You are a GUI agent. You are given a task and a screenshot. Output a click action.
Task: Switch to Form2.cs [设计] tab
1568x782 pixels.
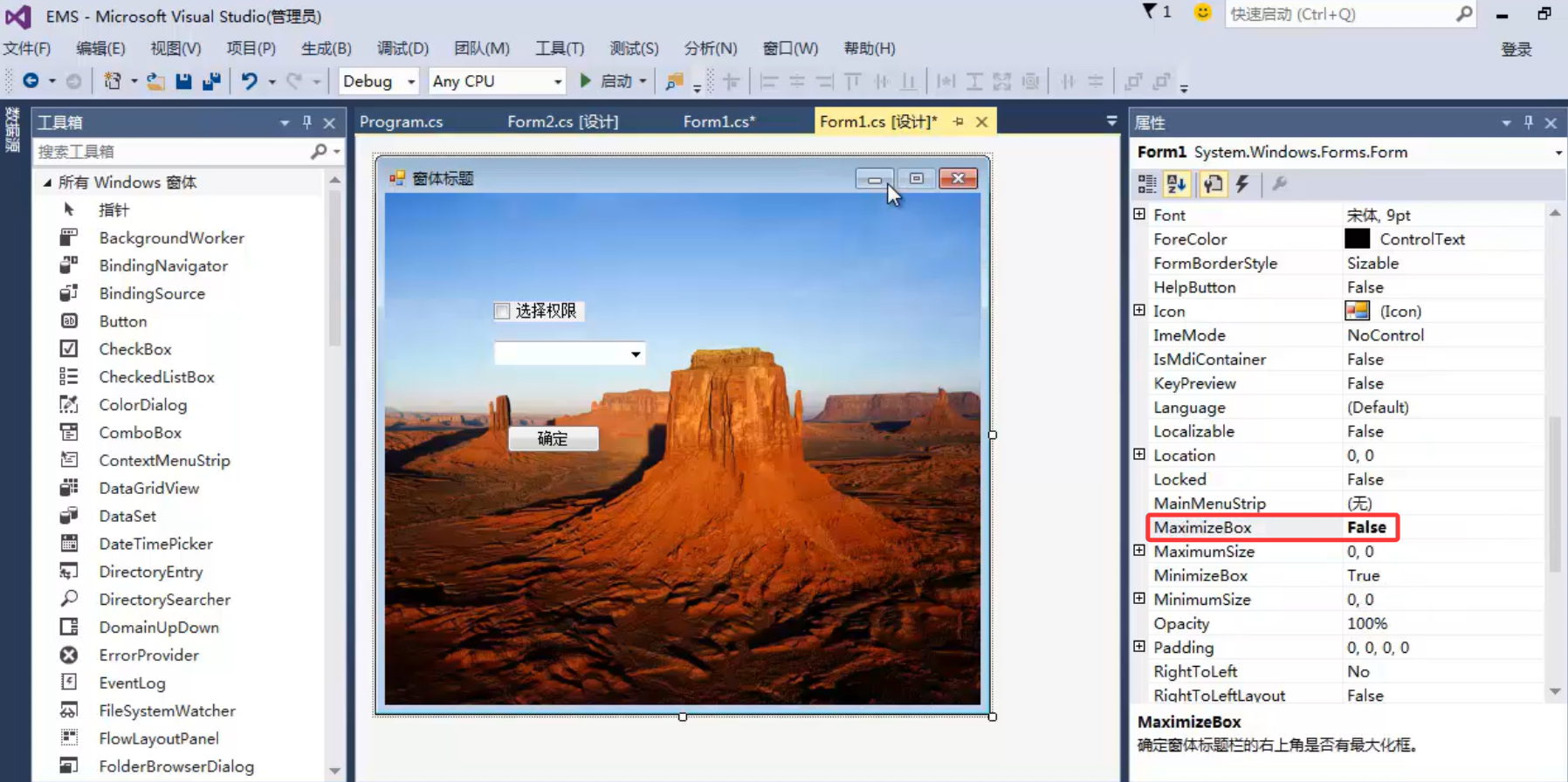pos(563,121)
